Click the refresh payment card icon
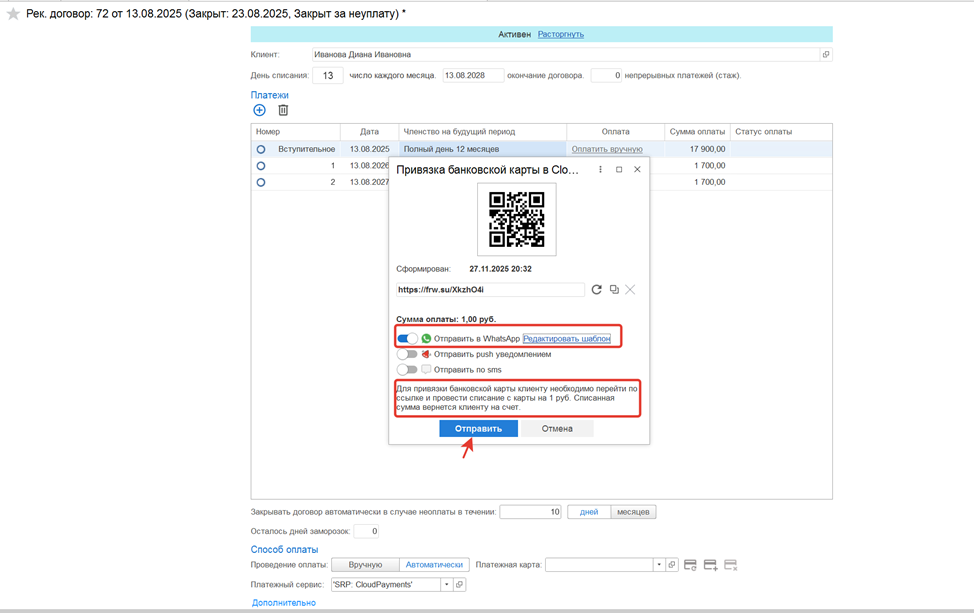 [690, 565]
